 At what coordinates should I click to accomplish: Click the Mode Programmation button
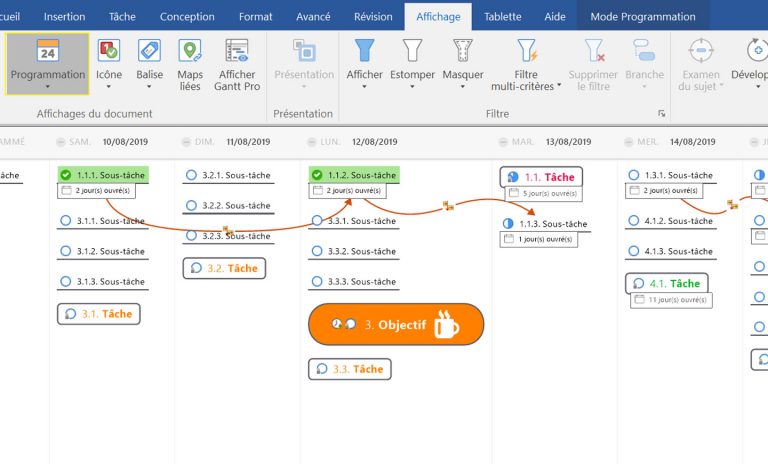pyautogui.click(x=642, y=16)
